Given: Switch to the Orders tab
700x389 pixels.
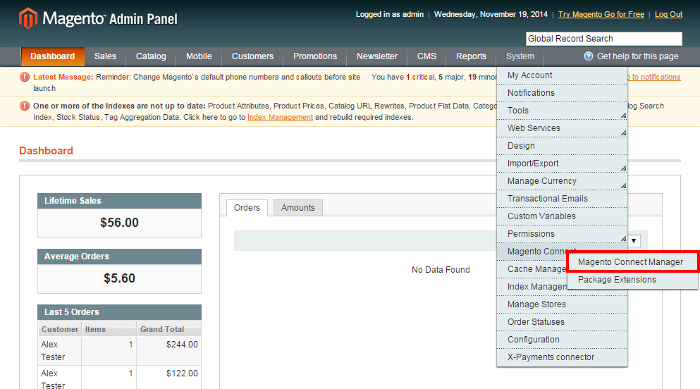Looking at the screenshot, I should coord(247,208).
